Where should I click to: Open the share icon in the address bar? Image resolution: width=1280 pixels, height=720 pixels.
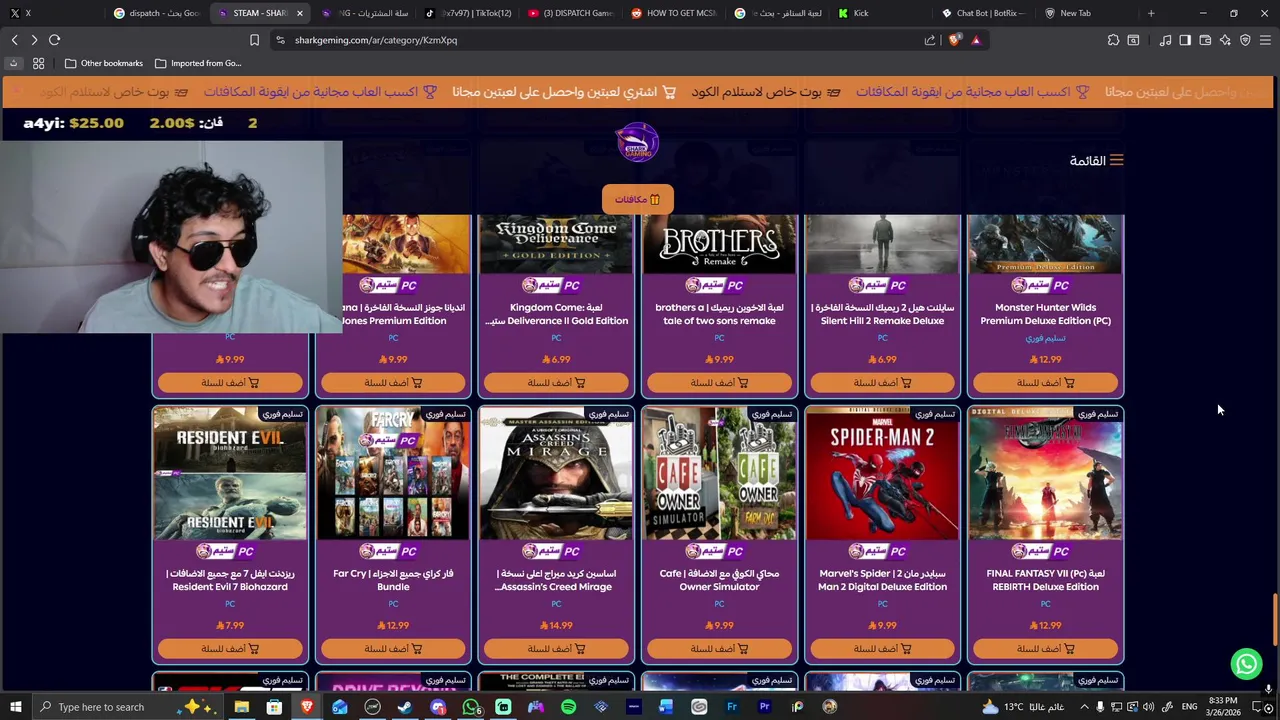tap(930, 40)
